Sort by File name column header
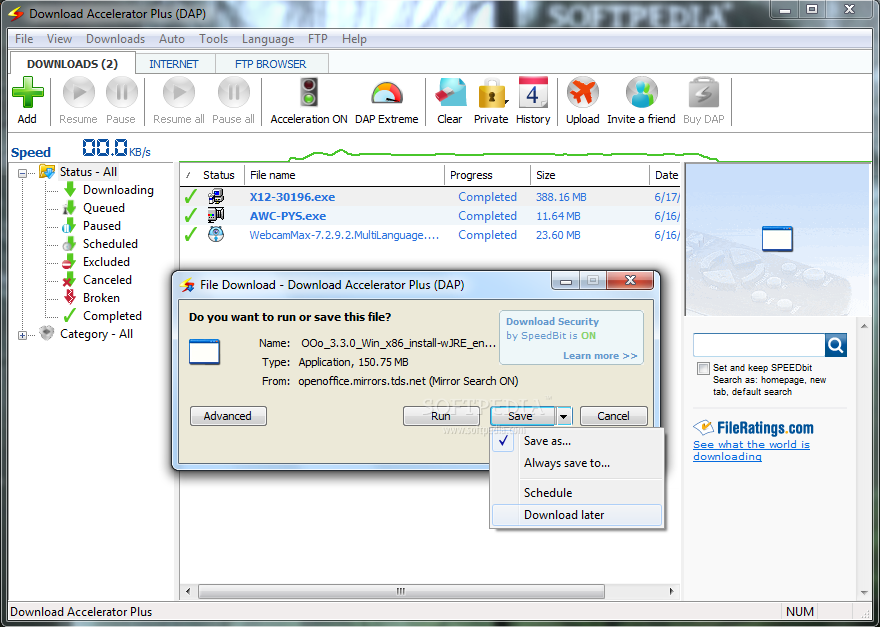This screenshot has width=880, height=627. click(x=344, y=175)
